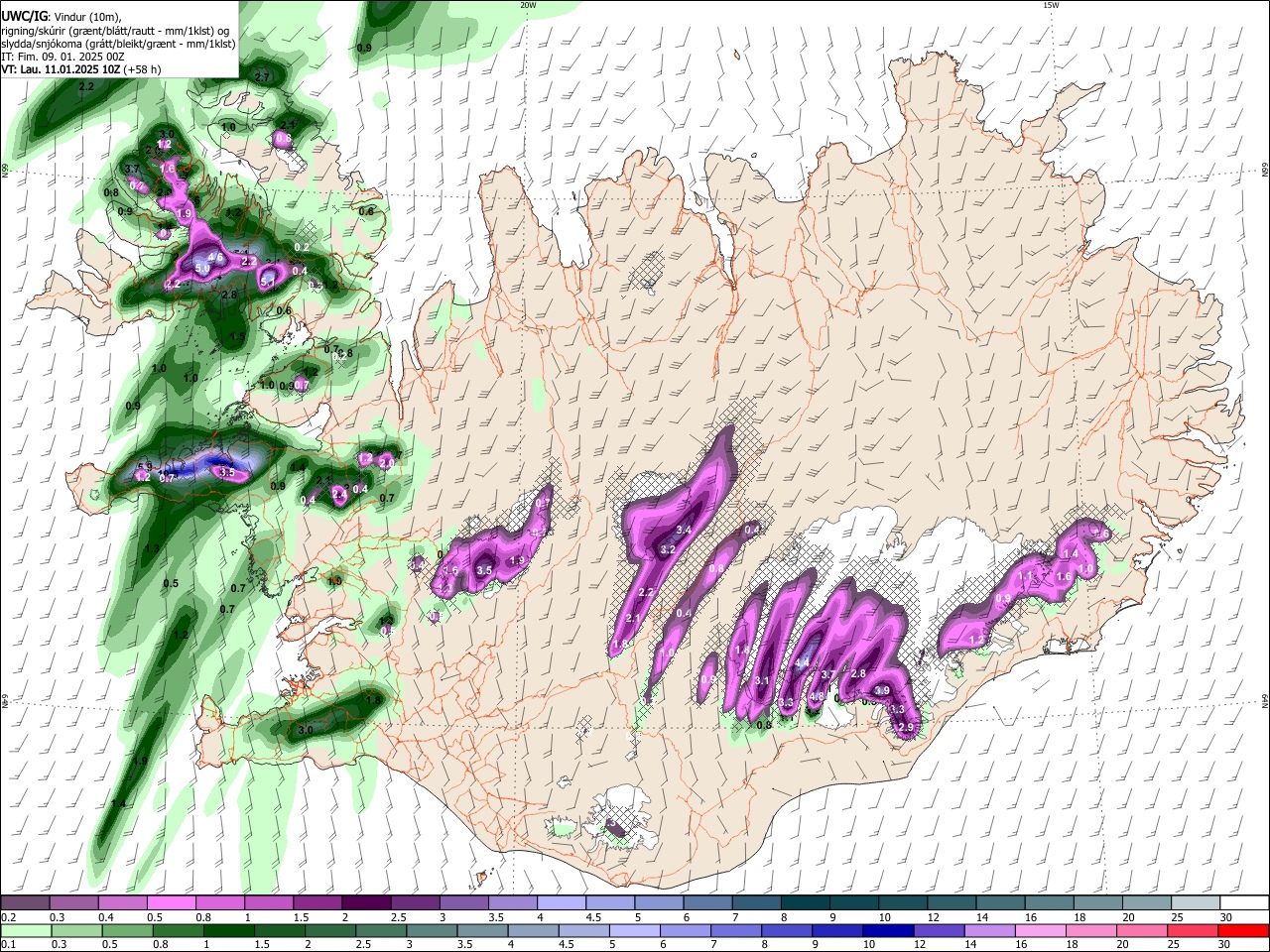Click the 15W longitude label
This screenshot has width=1270, height=952.
pos(1051,5)
